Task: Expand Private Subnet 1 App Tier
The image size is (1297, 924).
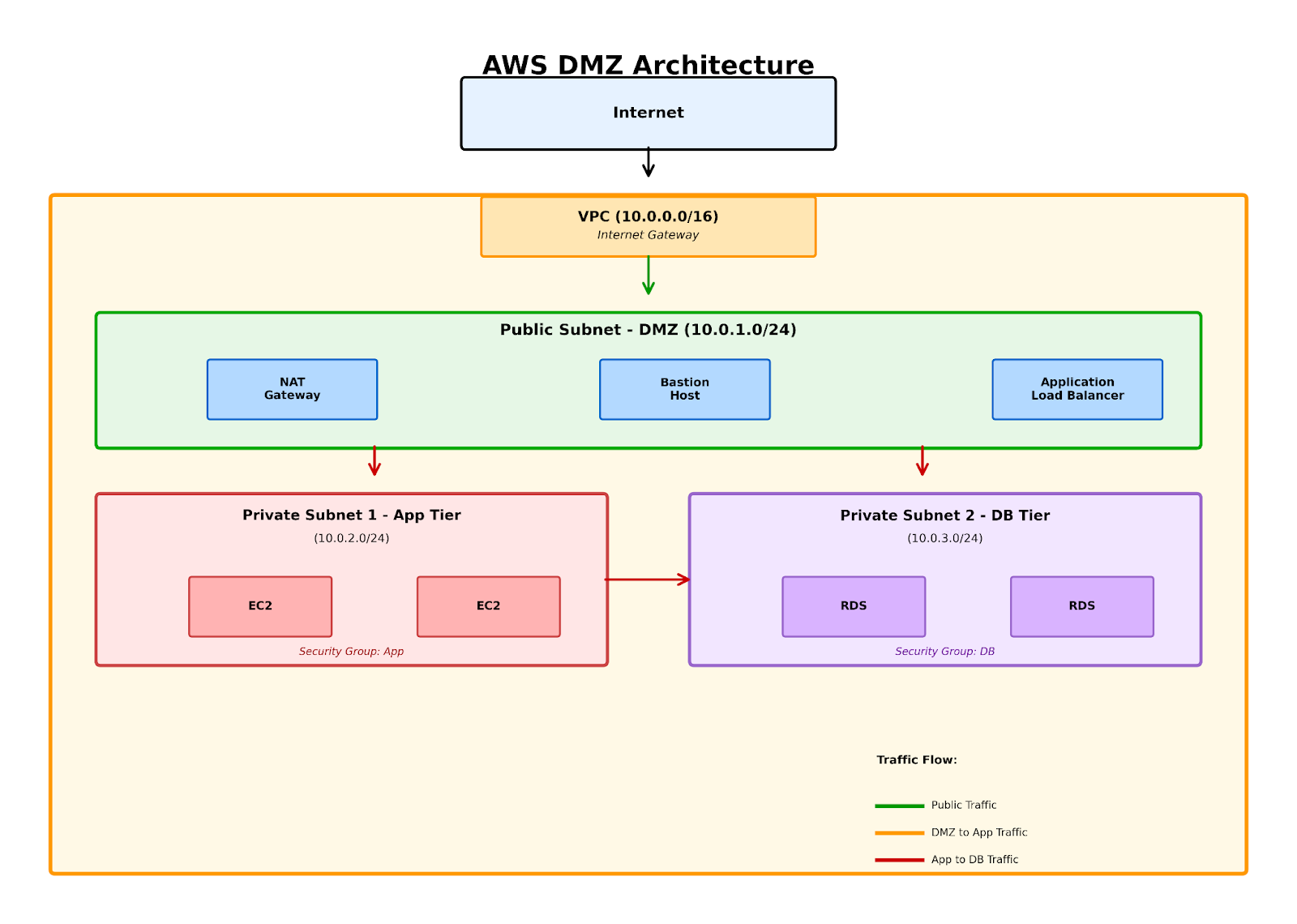Action: 351,515
